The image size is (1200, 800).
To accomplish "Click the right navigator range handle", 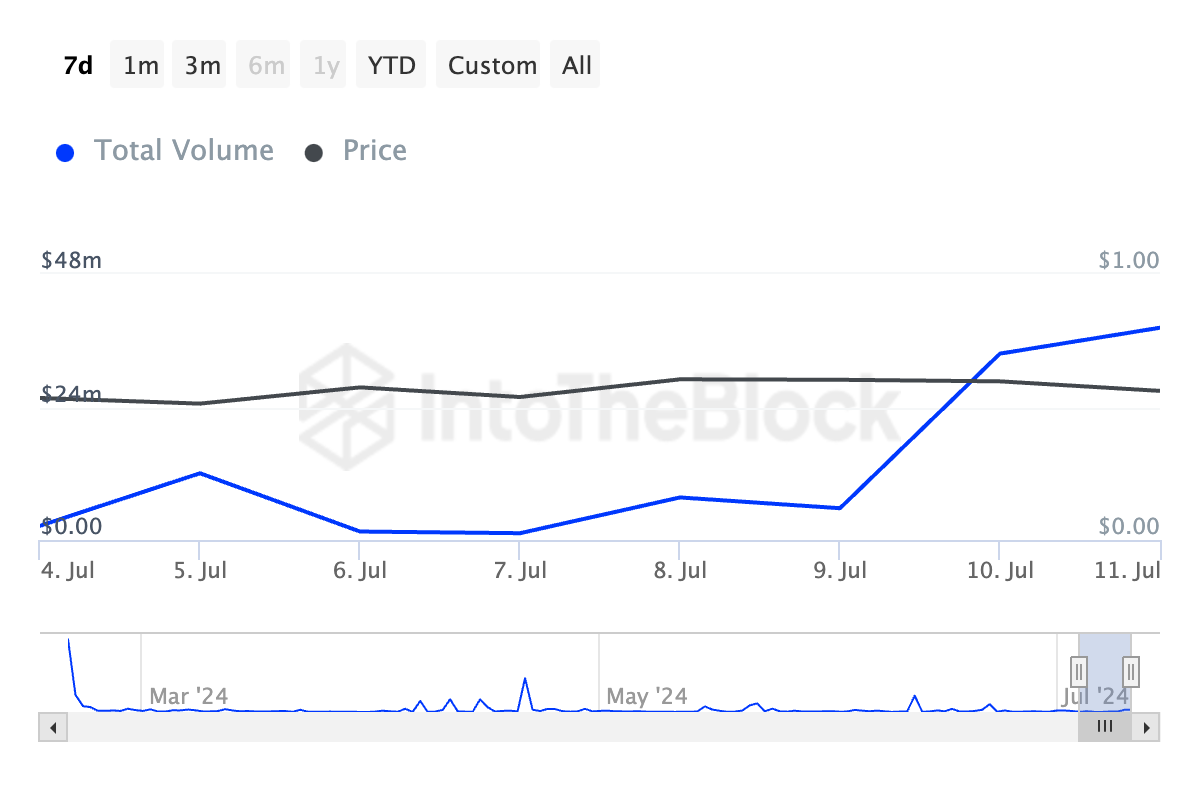I will pyautogui.click(x=1131, y=669).
